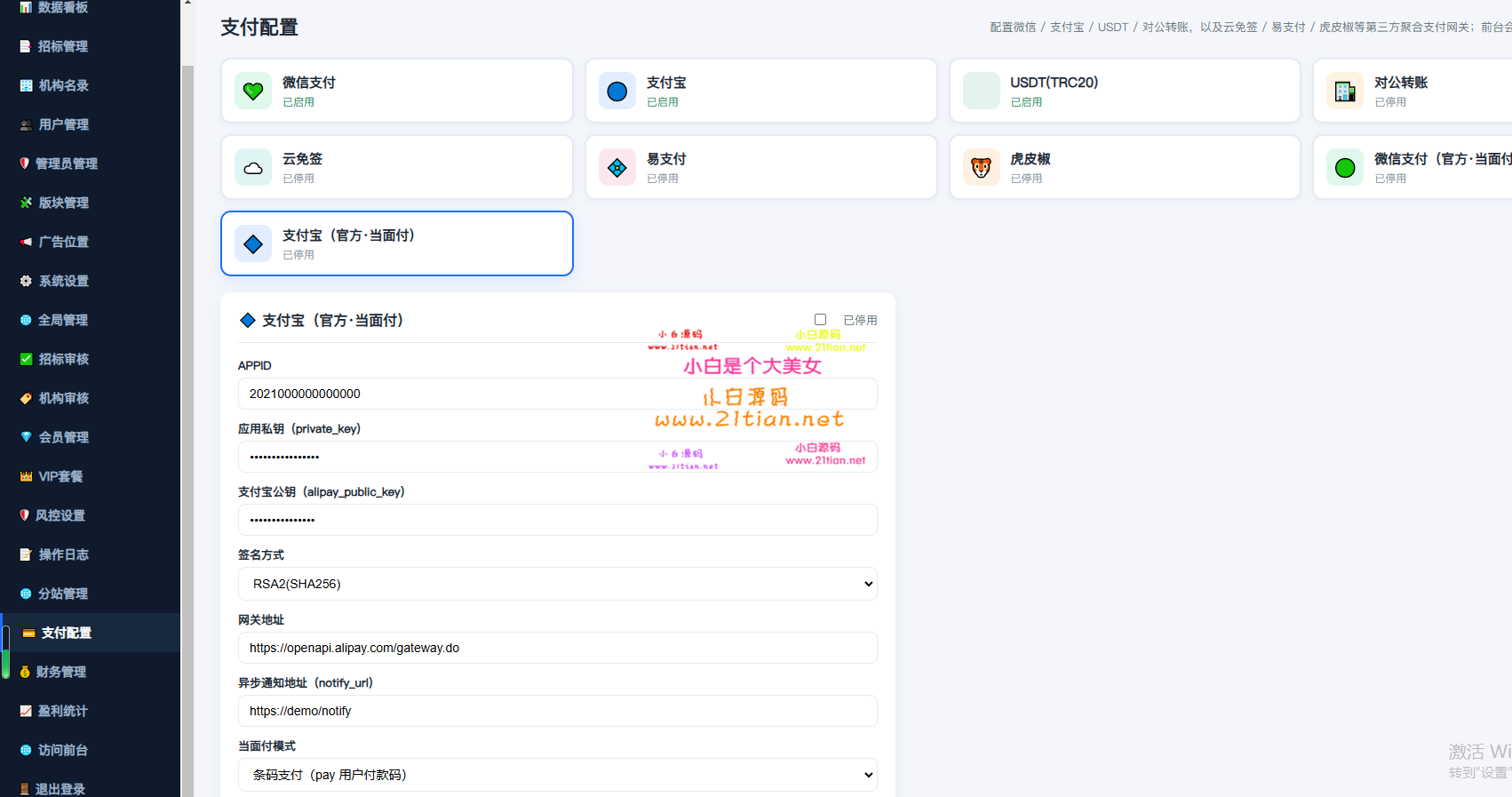Click the green heart WeChat Pay icon
1512x797 pixels.
253,91
